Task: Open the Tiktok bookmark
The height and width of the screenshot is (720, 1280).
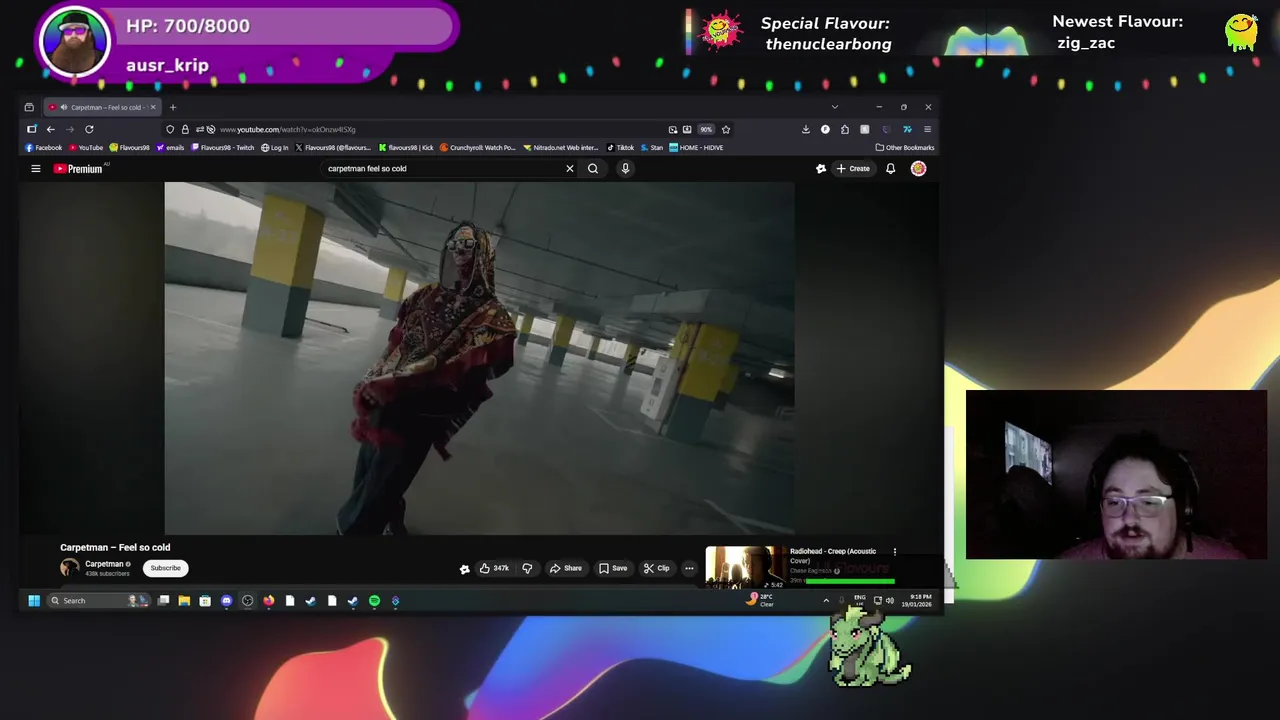Action: 621,147
